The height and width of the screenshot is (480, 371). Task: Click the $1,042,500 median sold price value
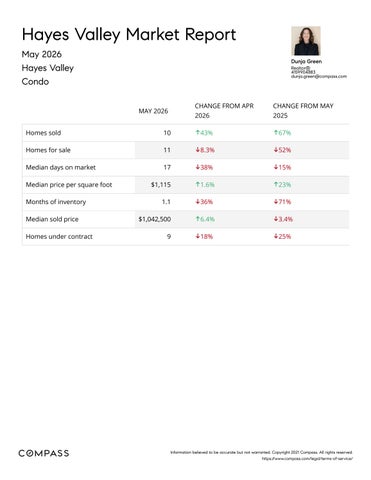(x=155, y=219)
